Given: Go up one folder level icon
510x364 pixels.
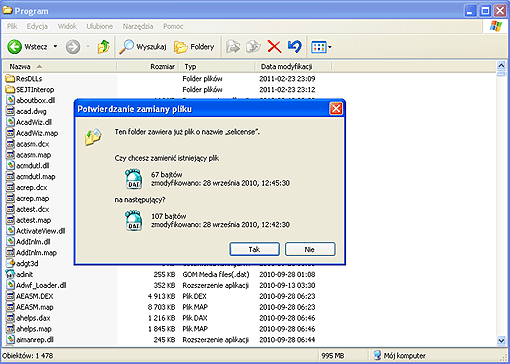Looking at the screenshot, I should click(104, 47).
